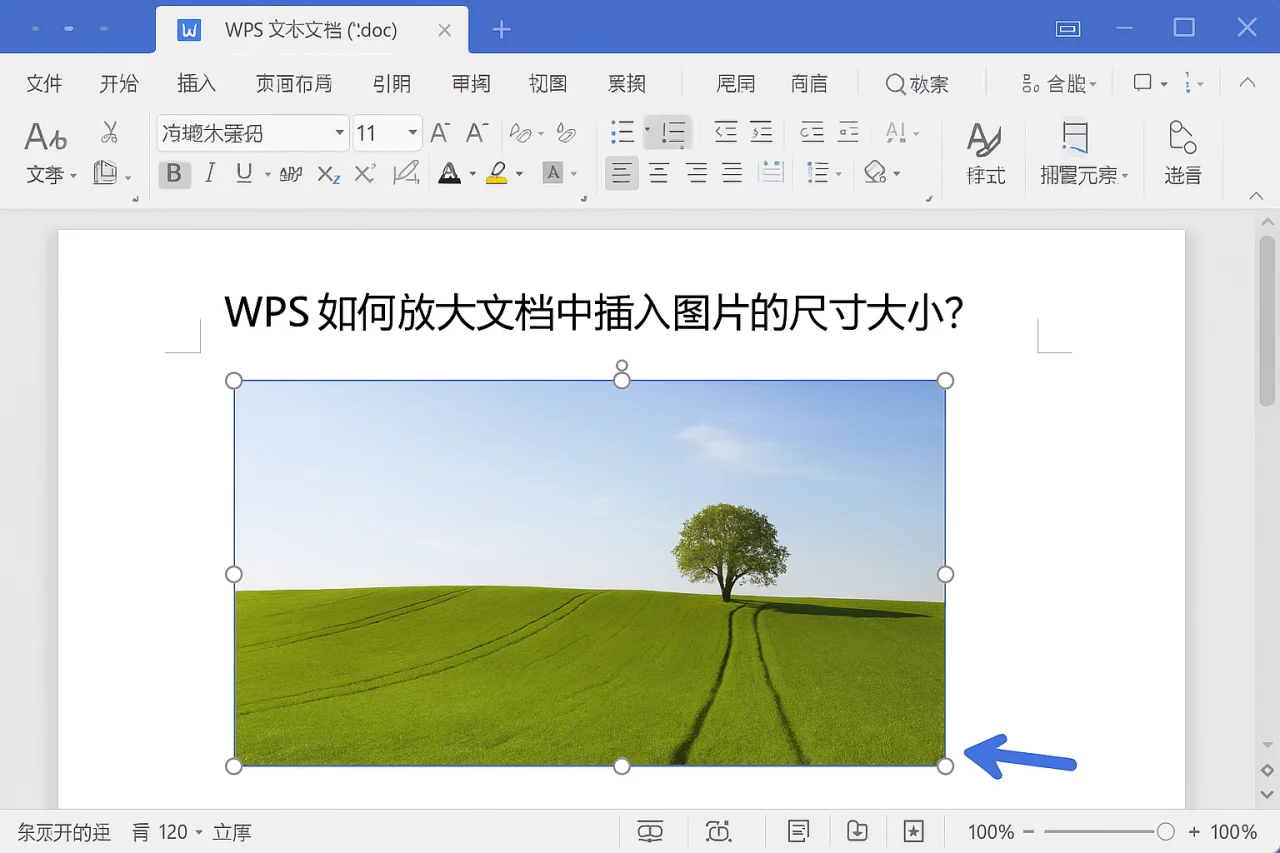Image resolution: width=1280 pixels, height=853 pixels.
Task: Apply strikethrough formatting
Action: (290, 173)
